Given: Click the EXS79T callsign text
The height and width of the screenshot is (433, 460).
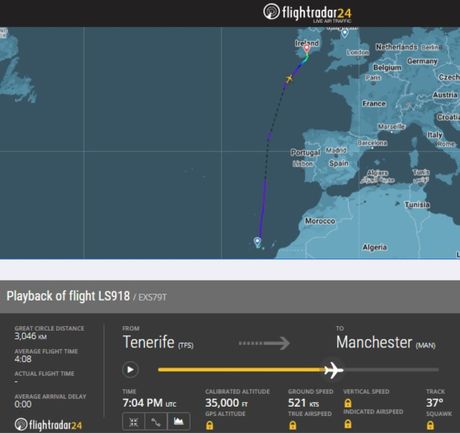Looking at the screenshot, I should click(152, 297).
